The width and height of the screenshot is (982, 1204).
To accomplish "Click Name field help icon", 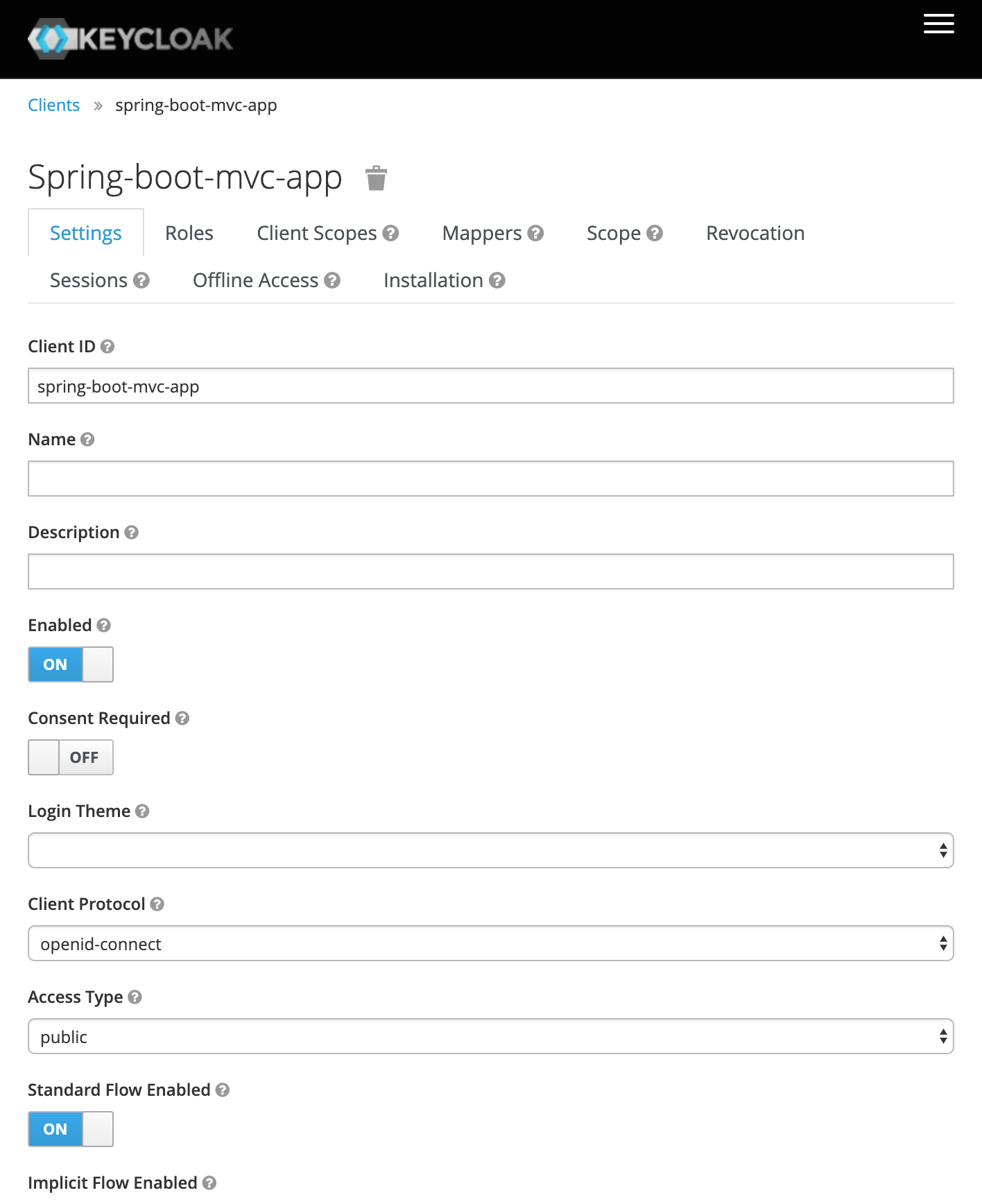I will 87,439.
